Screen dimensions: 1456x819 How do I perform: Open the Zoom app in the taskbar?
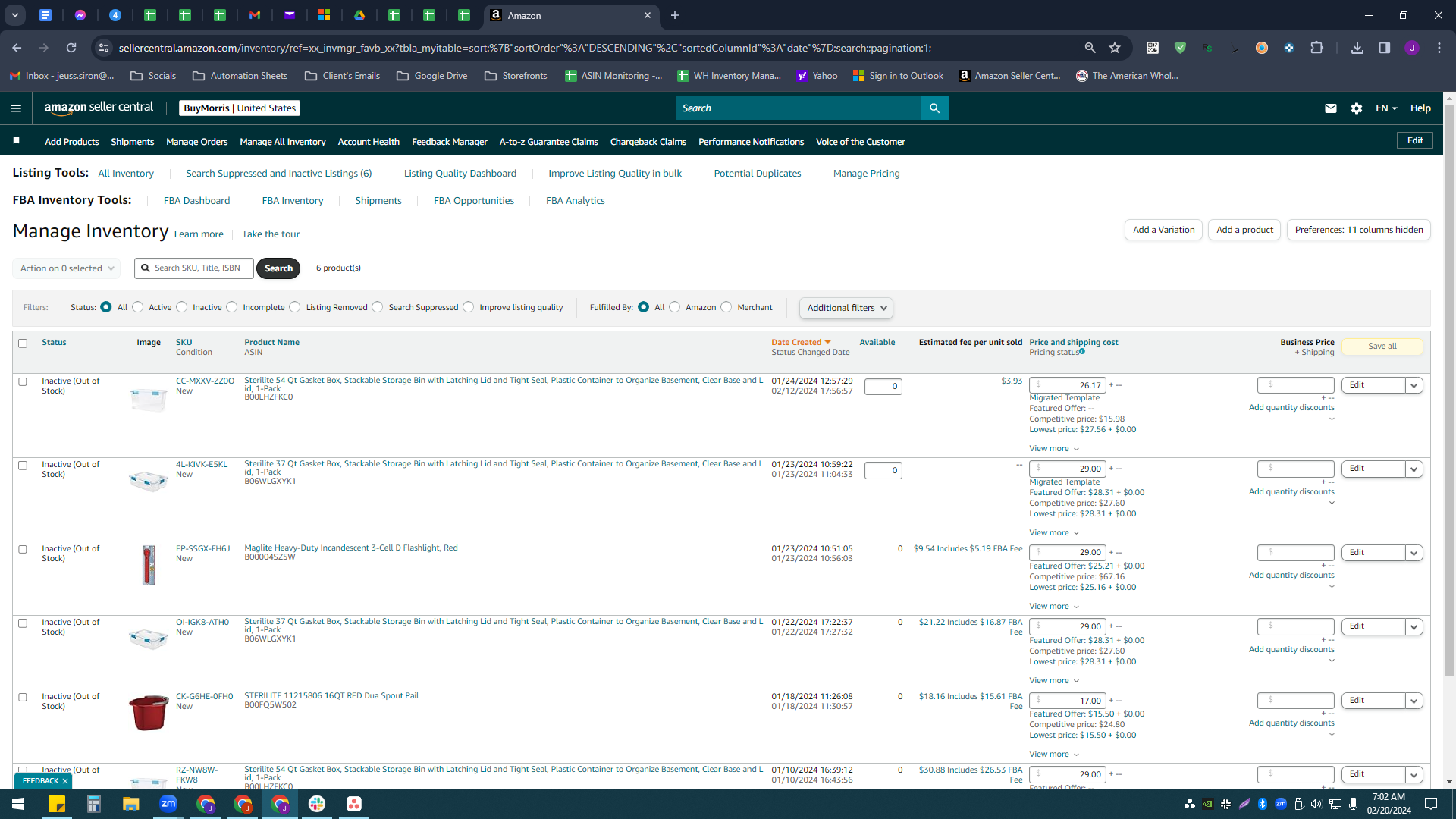click(168, 804)
